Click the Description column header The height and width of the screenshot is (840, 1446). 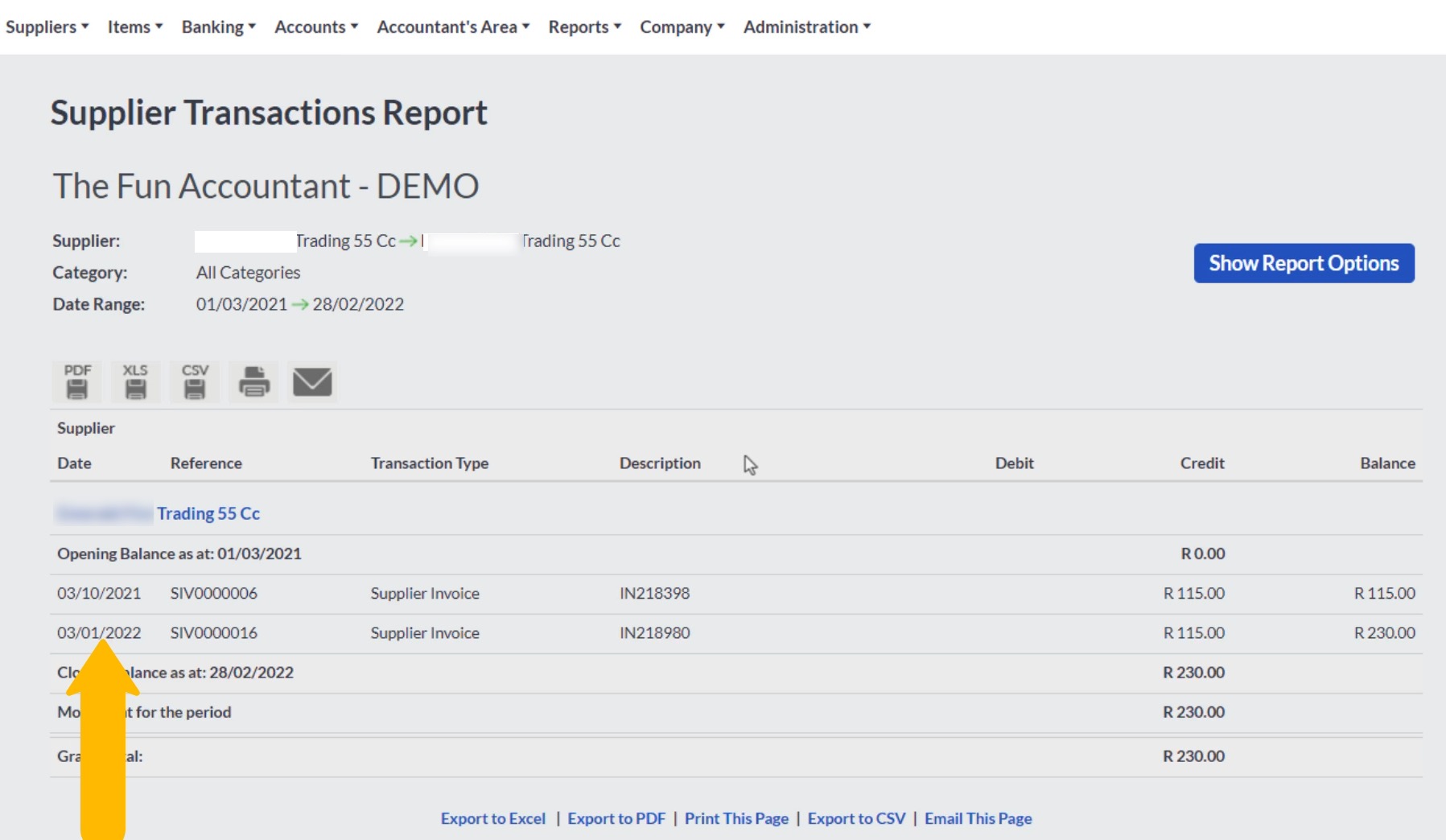660,463
